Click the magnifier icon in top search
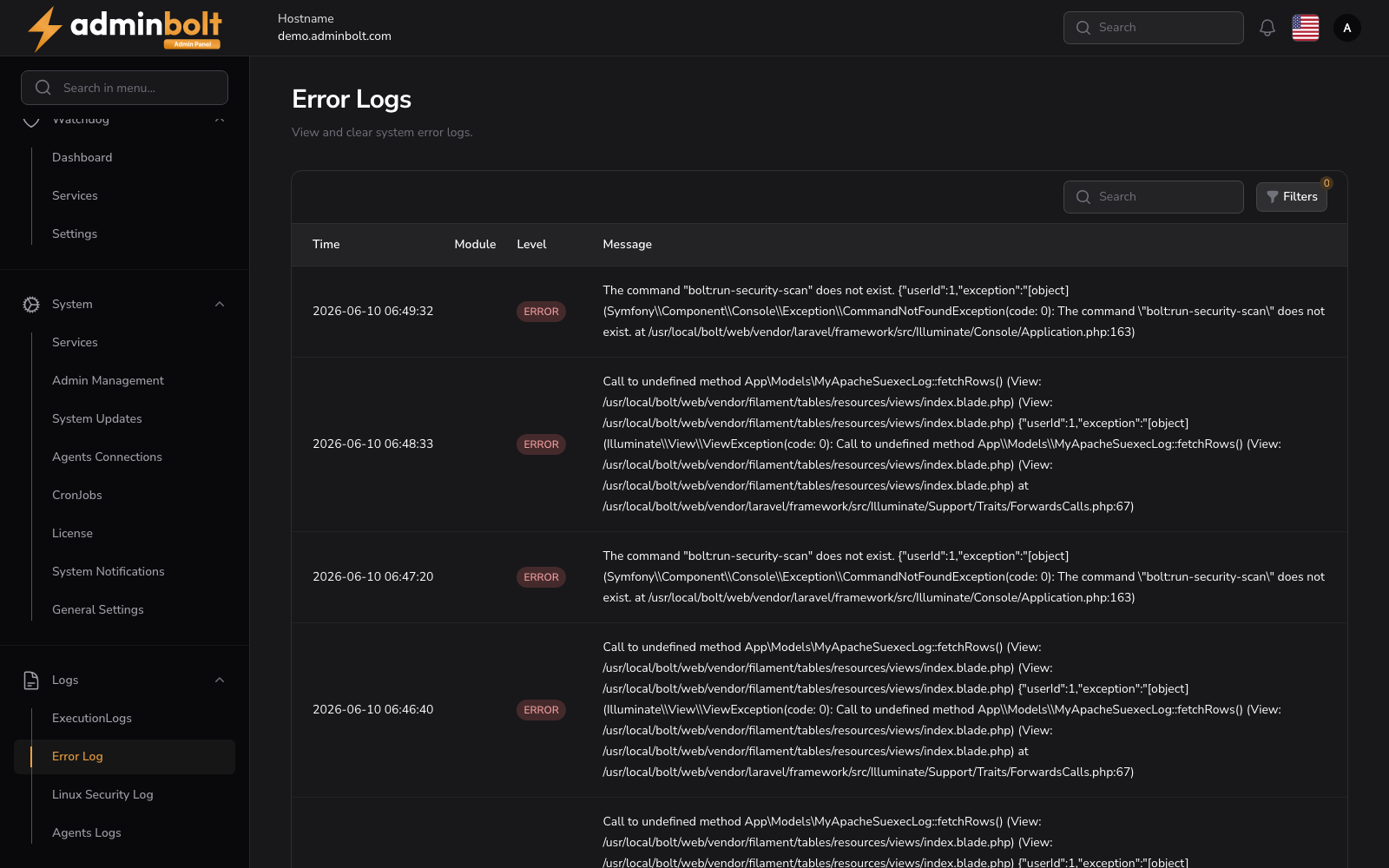1389x868 pixels. [1083, 28]
